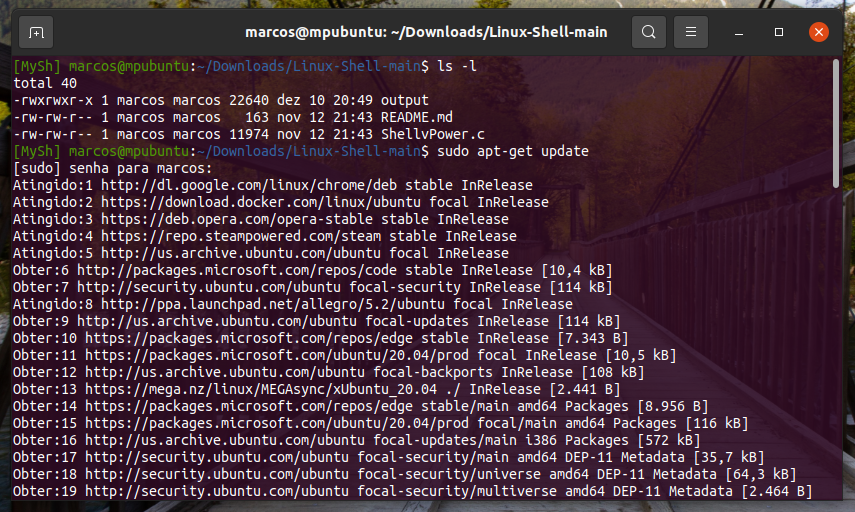The image size is (855, 512).
Task: Click the Obter:17 focal-security/main line
Action: 389,457
